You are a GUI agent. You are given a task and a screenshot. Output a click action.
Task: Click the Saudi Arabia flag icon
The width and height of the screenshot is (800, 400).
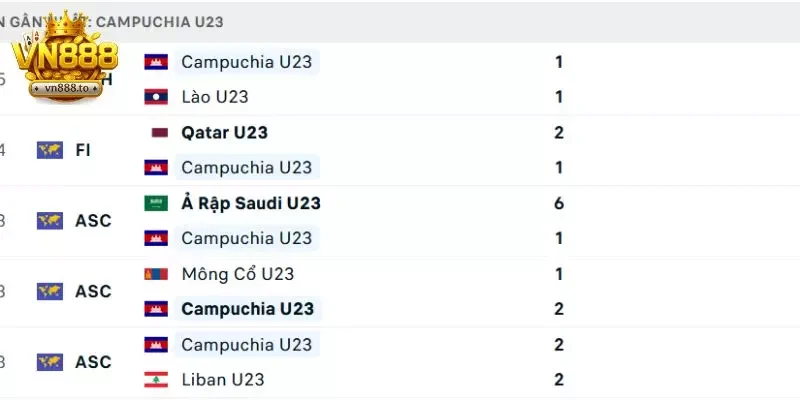[155, 203]
